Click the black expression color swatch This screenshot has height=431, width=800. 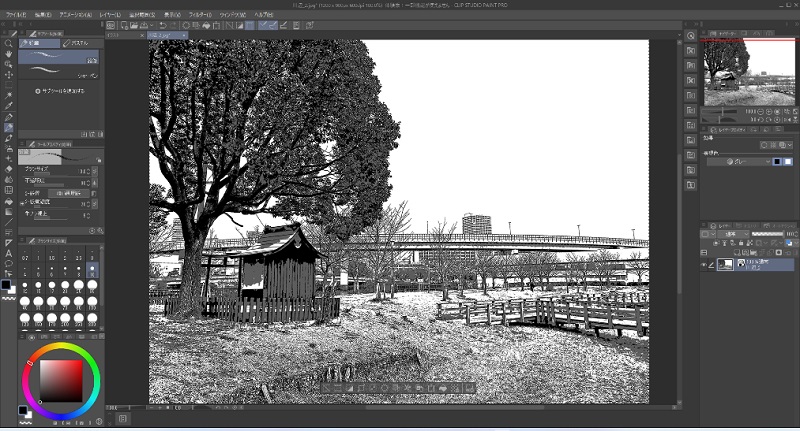[778, 161]
